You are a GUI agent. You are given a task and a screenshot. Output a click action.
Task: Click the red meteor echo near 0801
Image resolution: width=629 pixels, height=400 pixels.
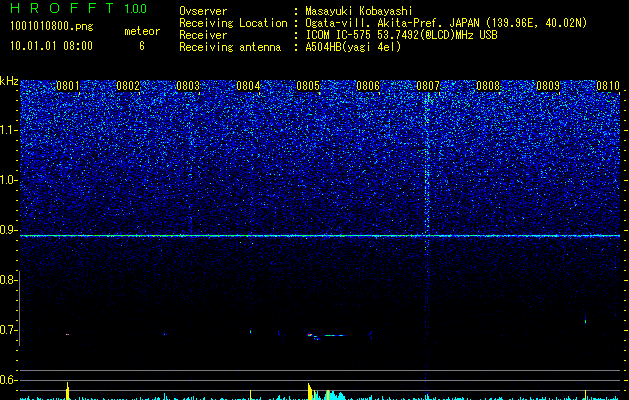pos(67,334)
